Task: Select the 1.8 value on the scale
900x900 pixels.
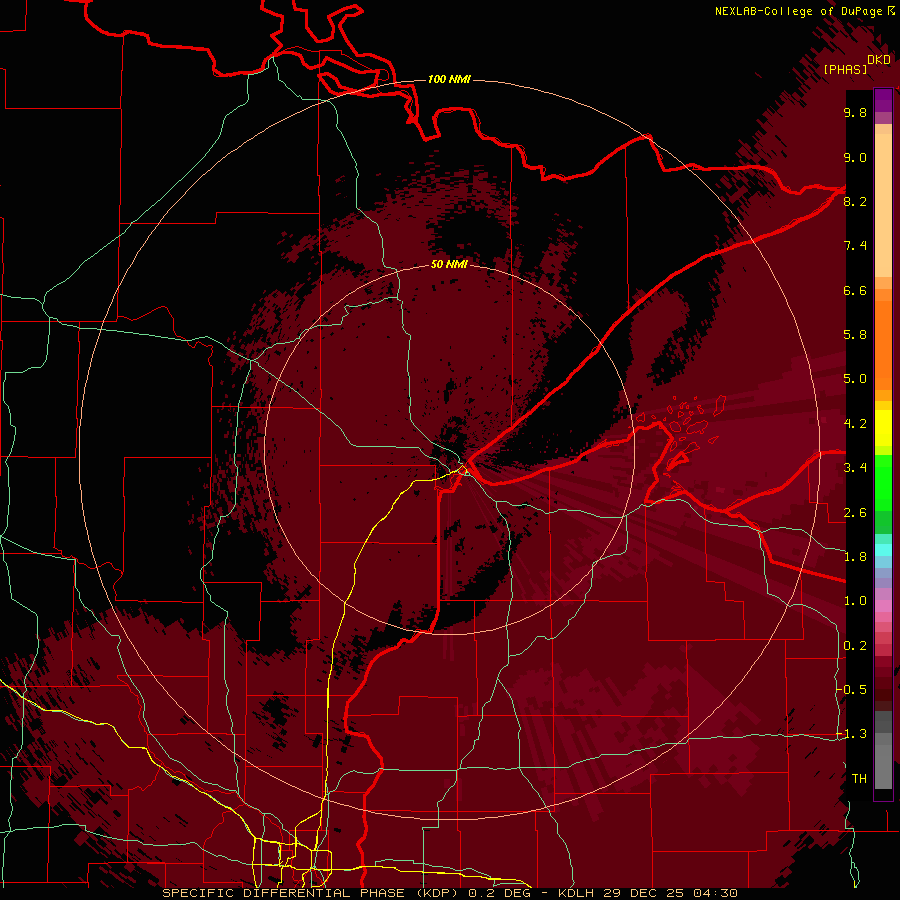Action: [x=855, y=557]
